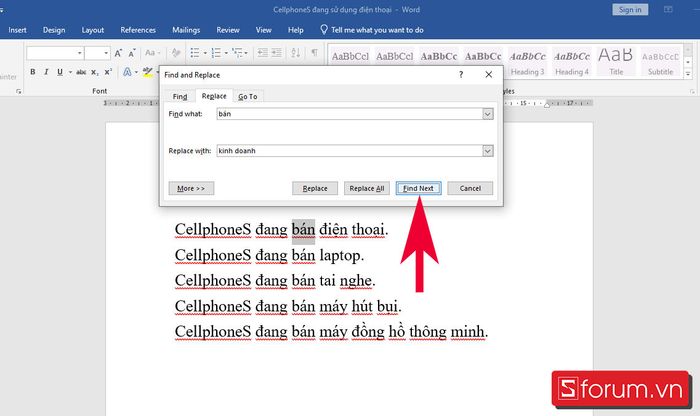This screenshot has height=416, width=700.
Task: Select the Replace tab in dialog
Action: click(214, 96)
